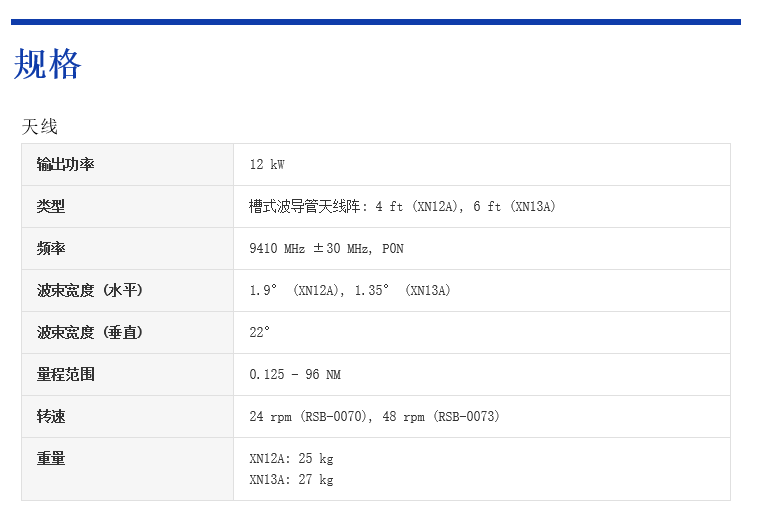The image size is (772, 507).
Task: Click the XN12A: 25 kg weight line
Action: pos(291,459)
